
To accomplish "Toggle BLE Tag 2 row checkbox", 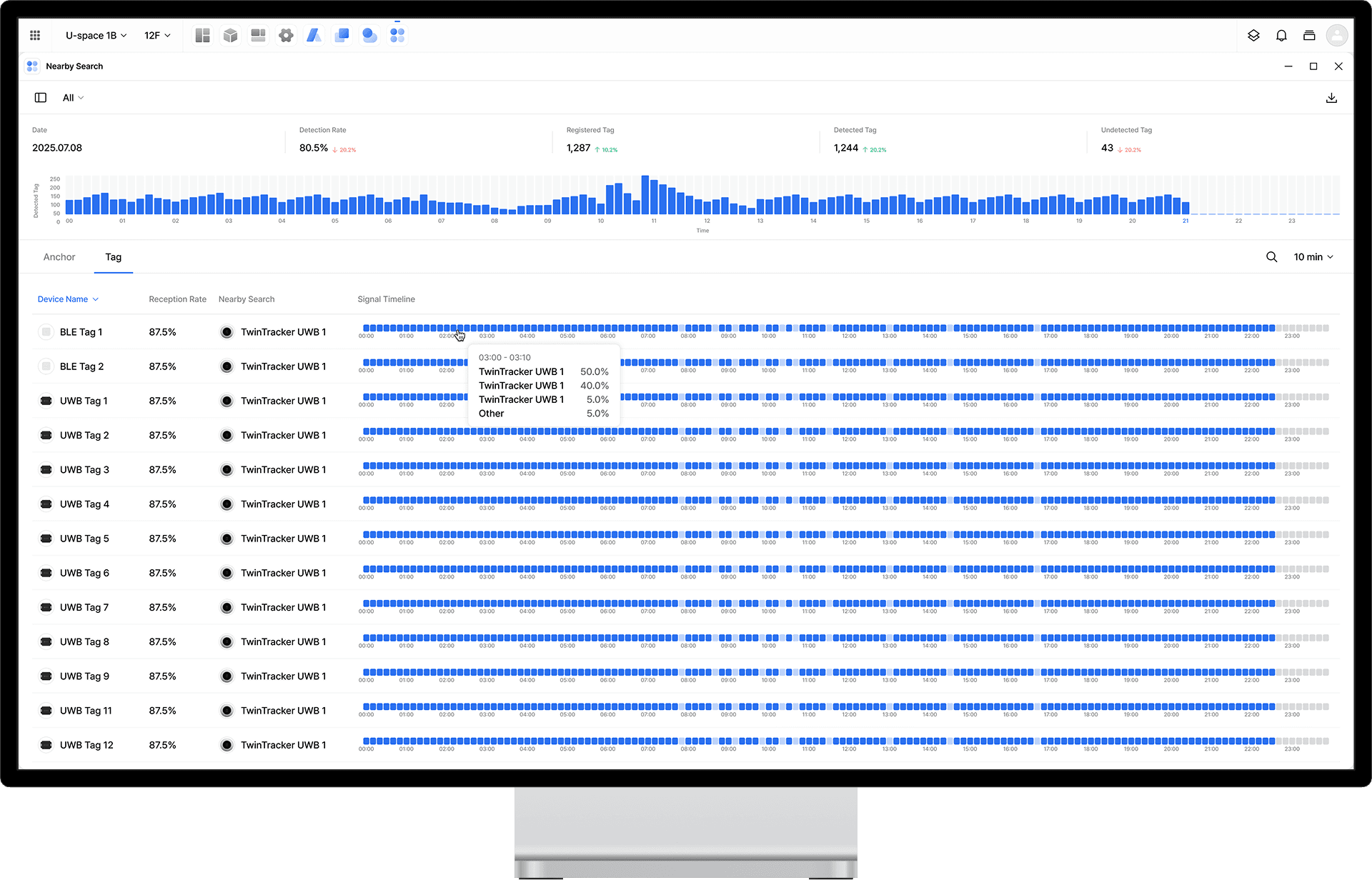I will point(46,366).
